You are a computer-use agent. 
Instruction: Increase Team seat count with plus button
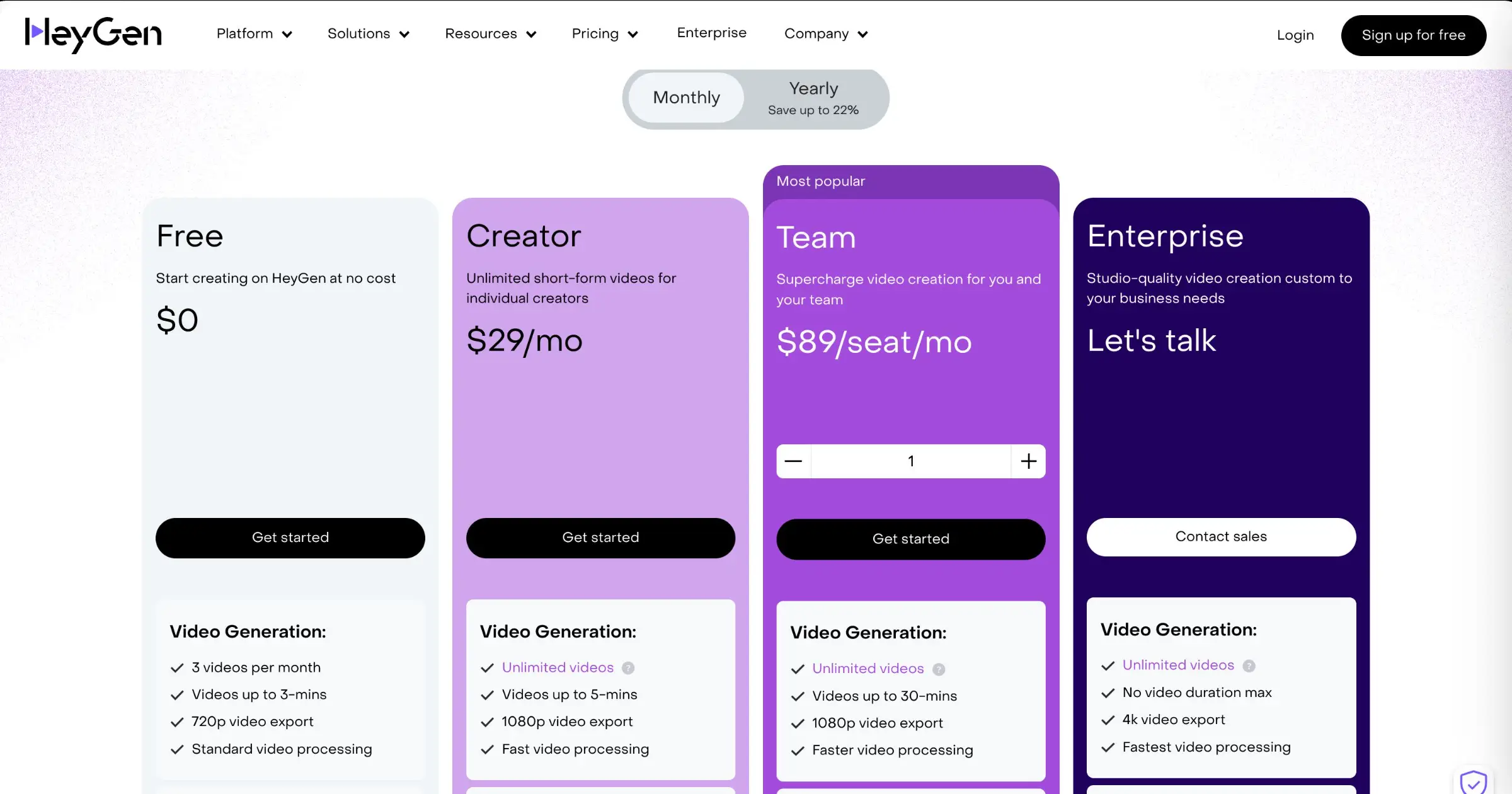1029,461
